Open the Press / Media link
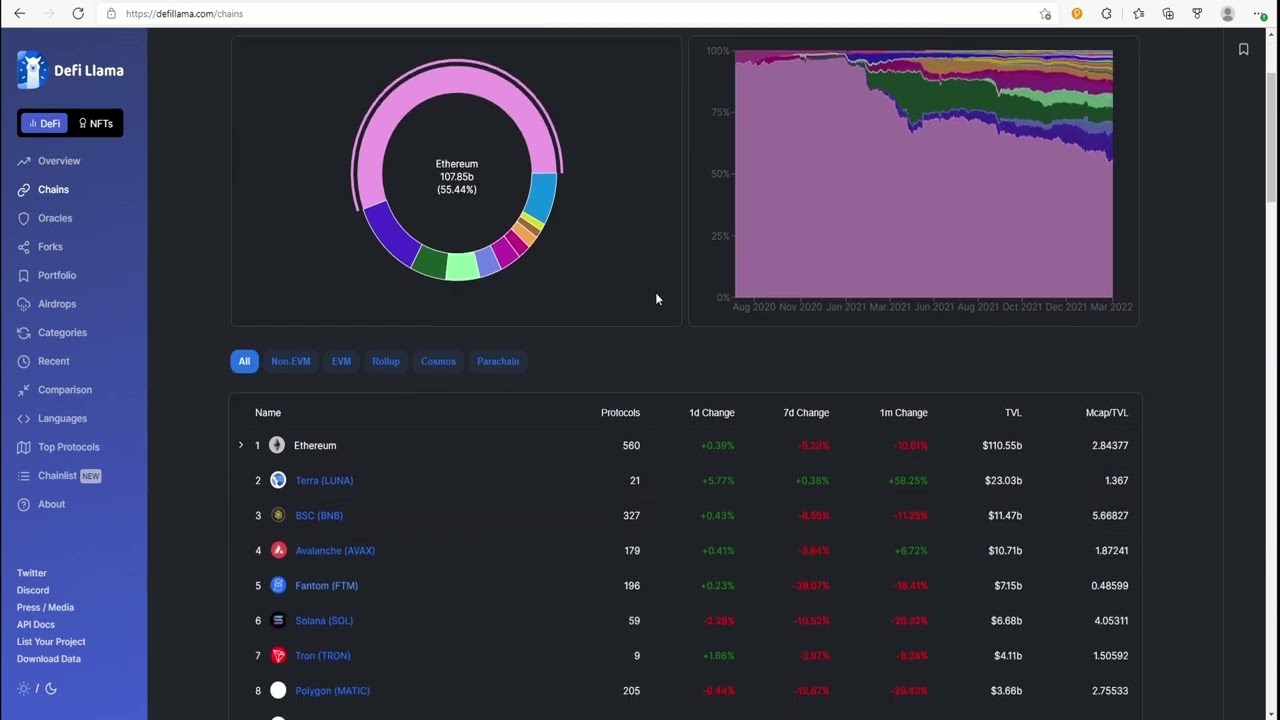This screenshot has height=720, width=1280. [x=45, y=607]
